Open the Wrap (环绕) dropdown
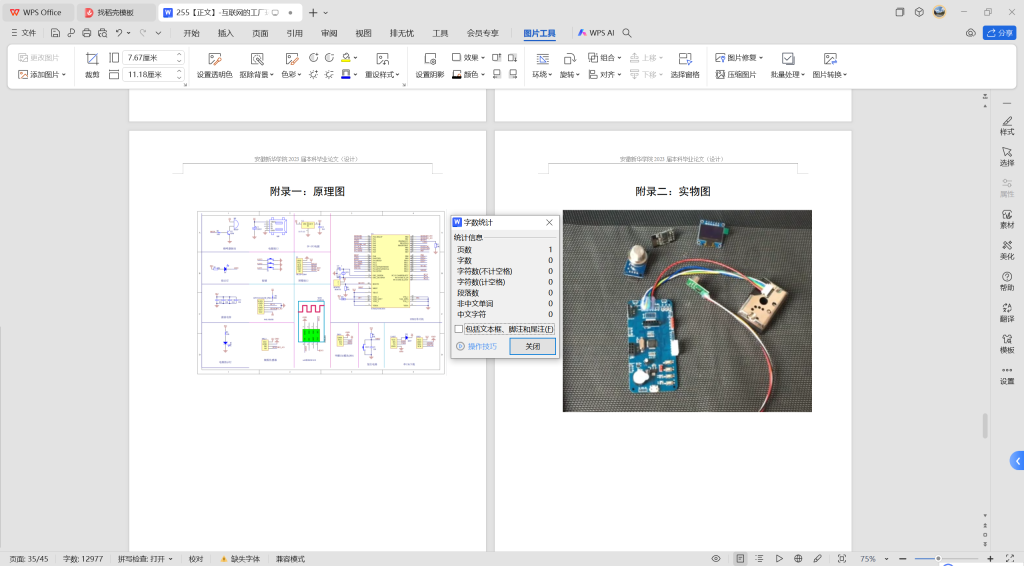 (542, 74)
